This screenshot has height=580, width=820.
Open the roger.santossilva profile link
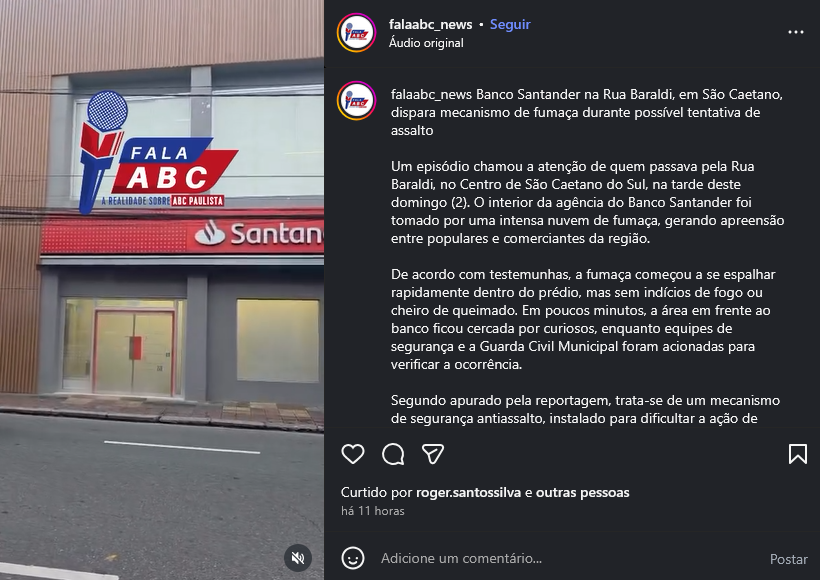pos(468,493)
